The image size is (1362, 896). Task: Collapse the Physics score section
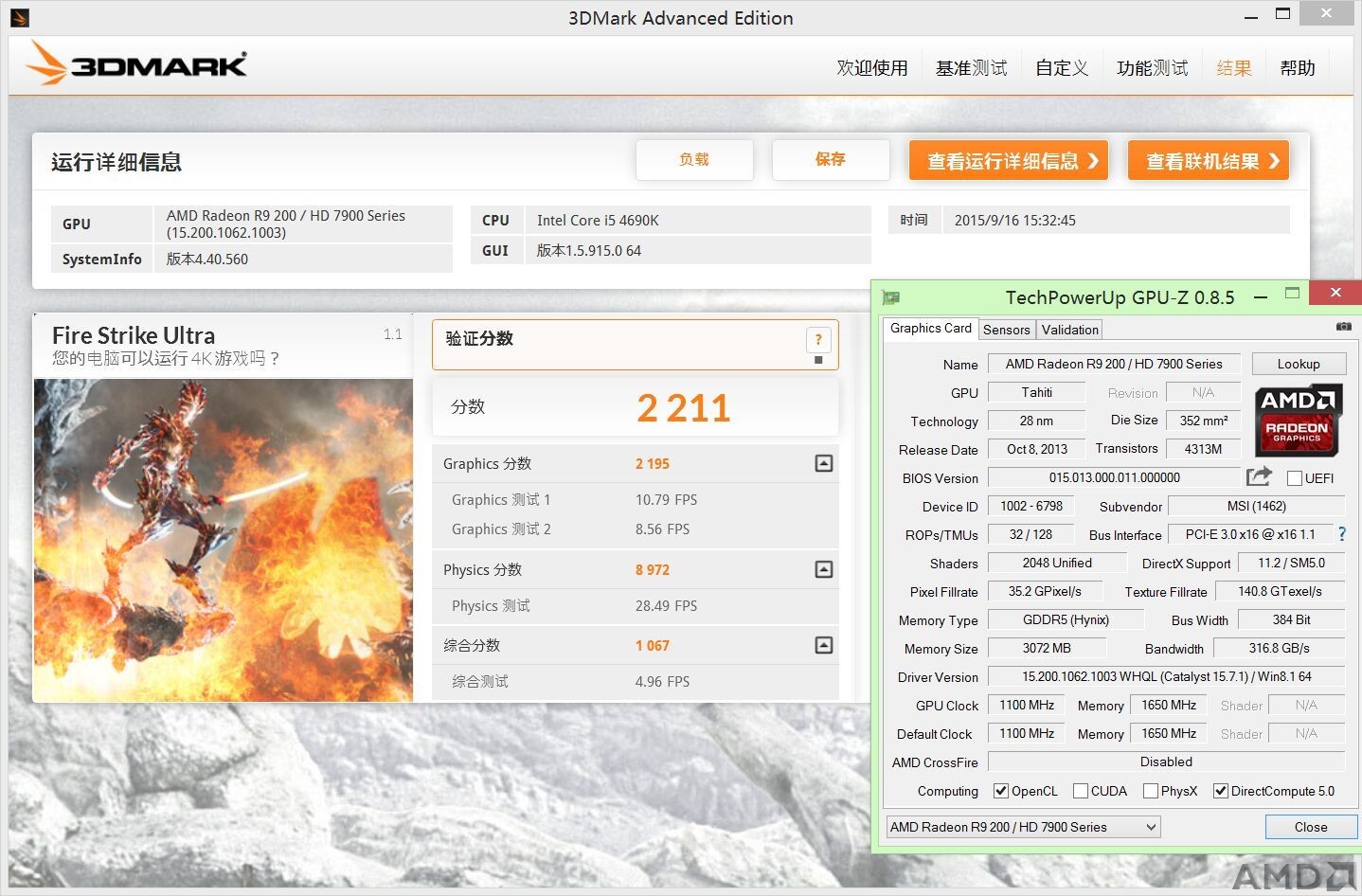click(824, 569)
